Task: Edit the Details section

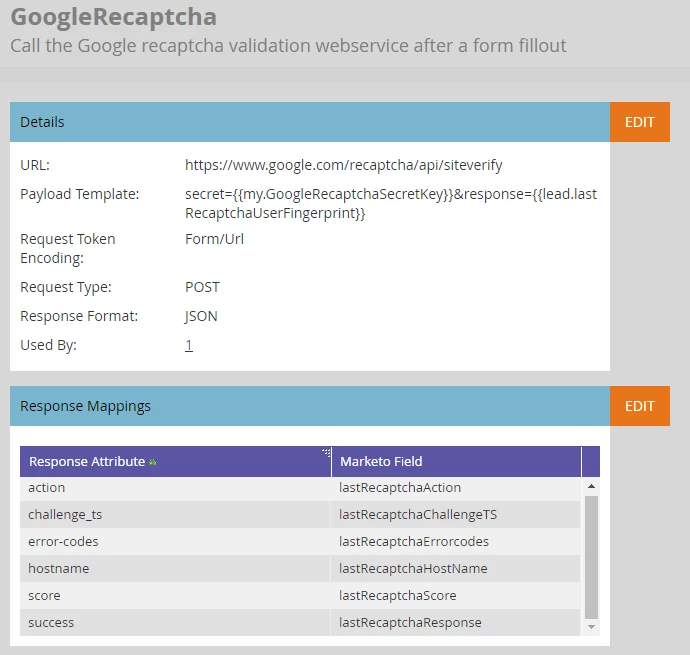Action: point(639,122)
